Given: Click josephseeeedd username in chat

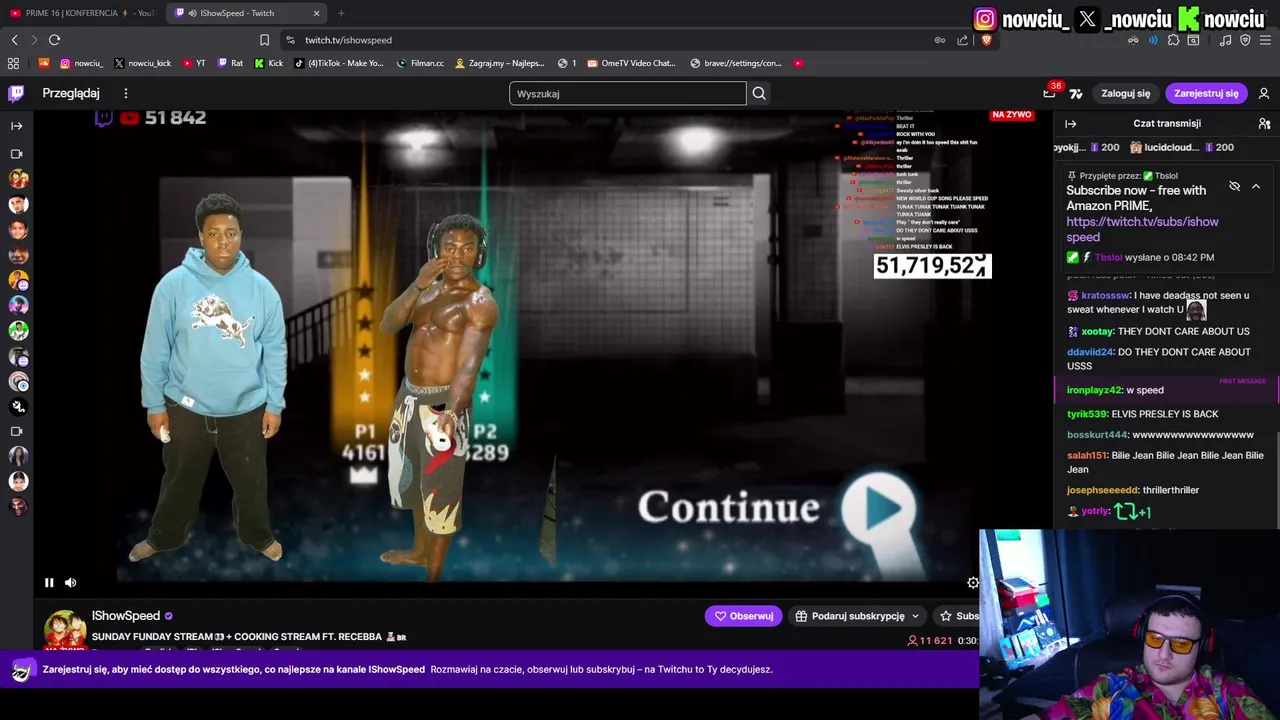Looking at the screenshot, I should tap(1103, 490).
